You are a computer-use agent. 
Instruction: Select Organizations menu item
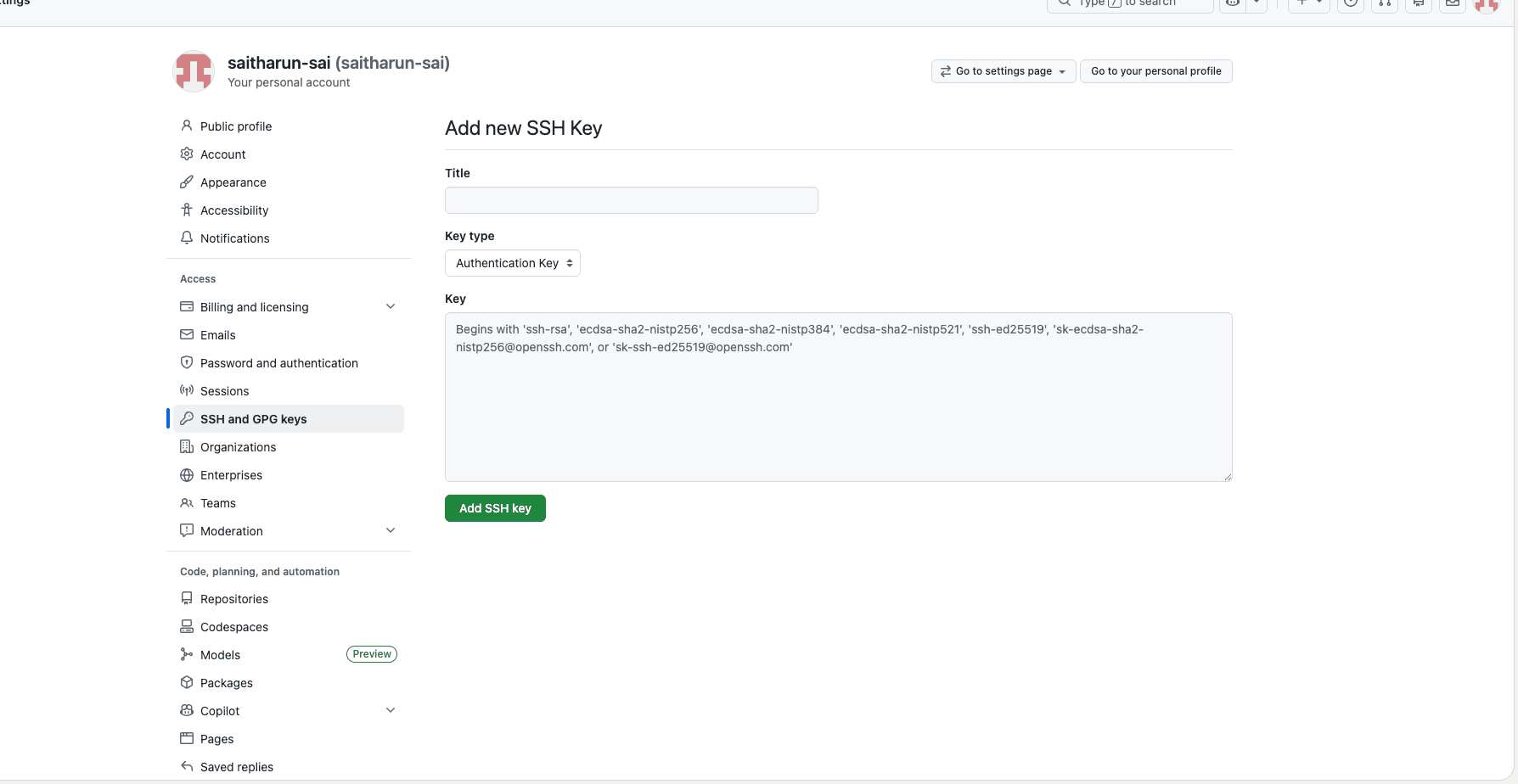[289, 447]
